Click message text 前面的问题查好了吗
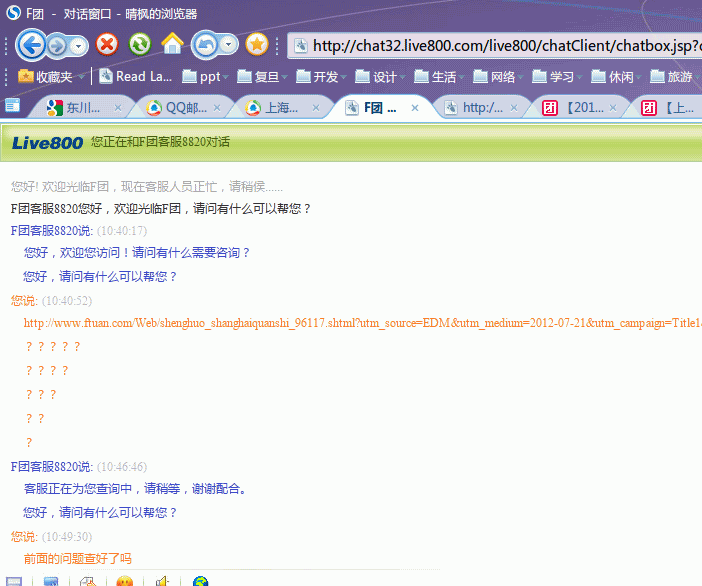 [78, 558]
